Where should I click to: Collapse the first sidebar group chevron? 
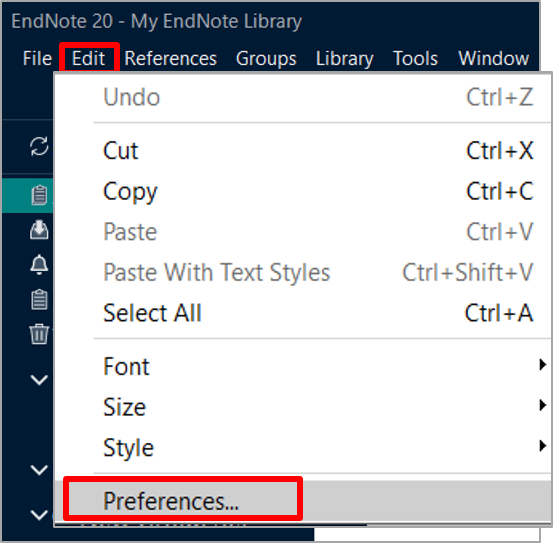tap(39, 380)
